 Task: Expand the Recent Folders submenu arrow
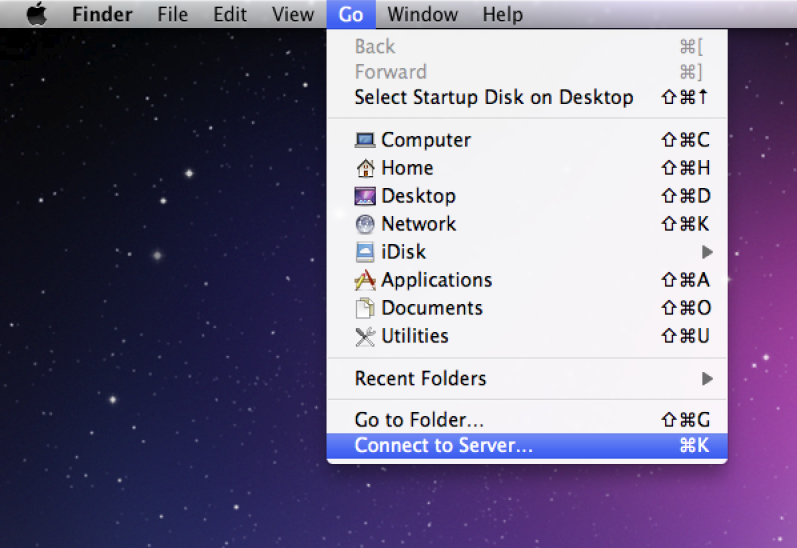pyautogui.click(x=707, y=379)
